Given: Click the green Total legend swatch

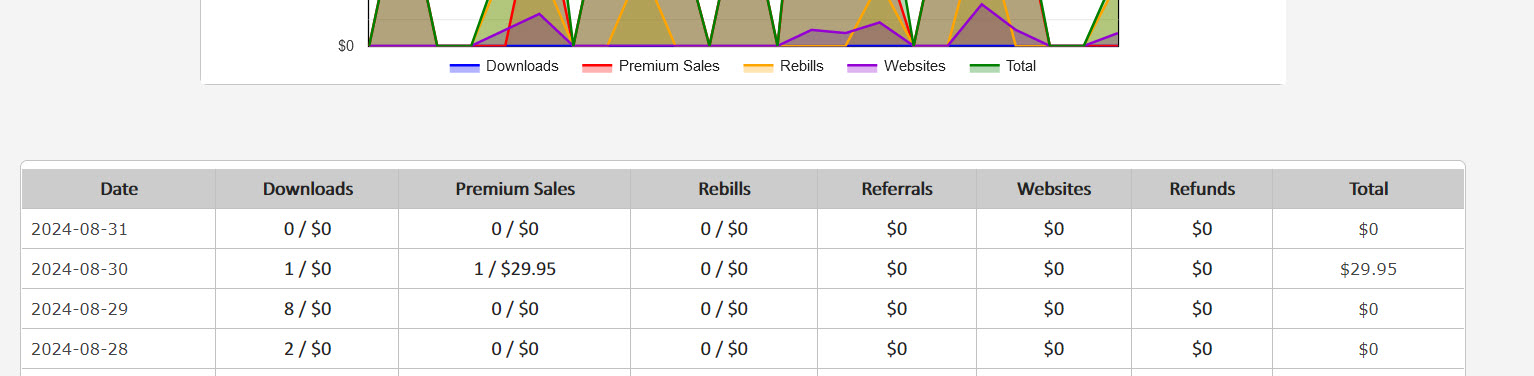Looking at the screenshot, I should click(x=985, y=67).
